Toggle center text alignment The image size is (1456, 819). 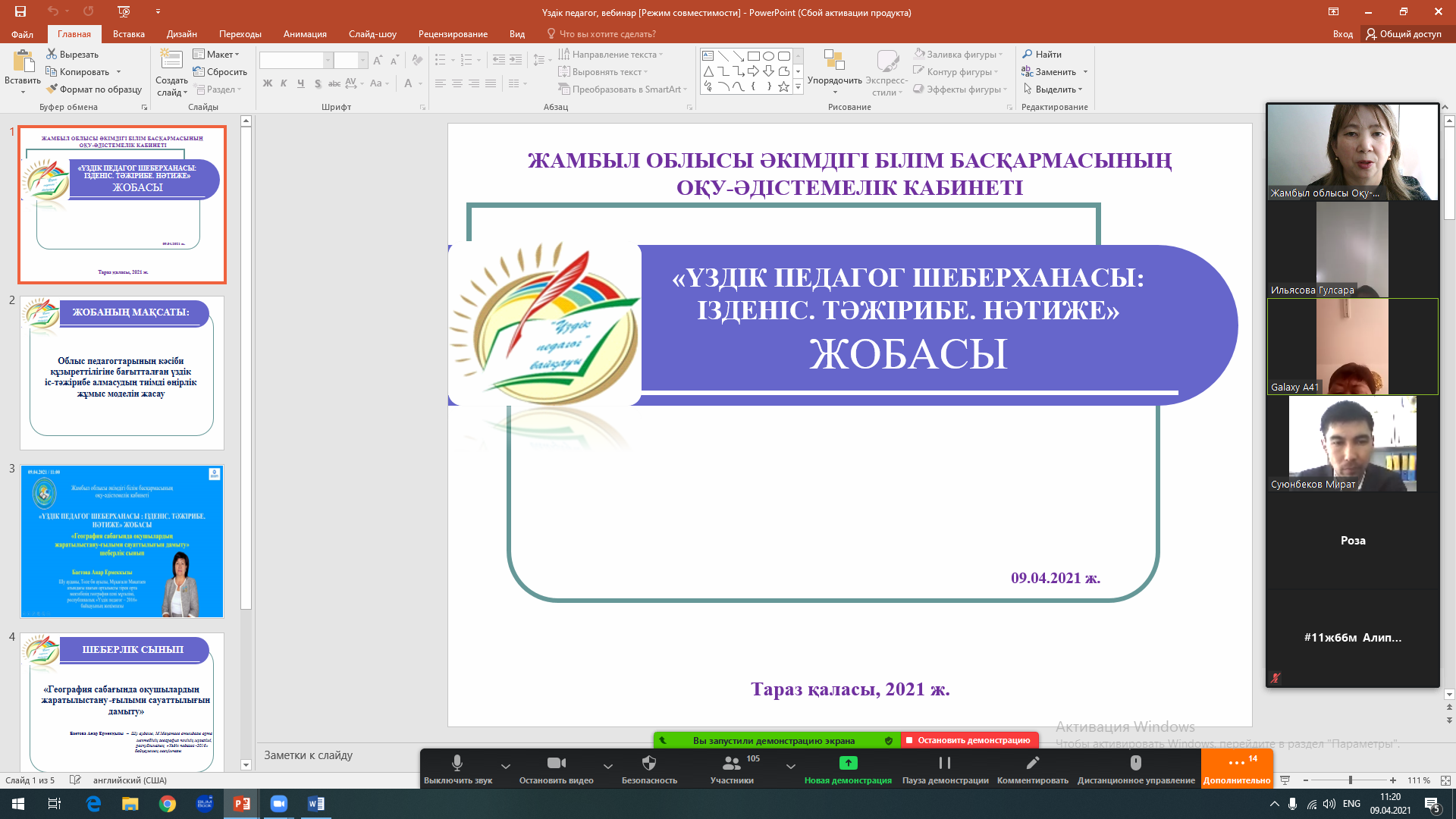457,83
